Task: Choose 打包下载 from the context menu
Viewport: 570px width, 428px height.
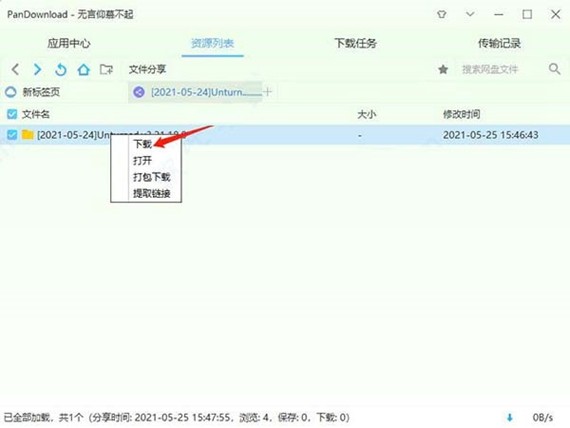Action: click(152, 177)
